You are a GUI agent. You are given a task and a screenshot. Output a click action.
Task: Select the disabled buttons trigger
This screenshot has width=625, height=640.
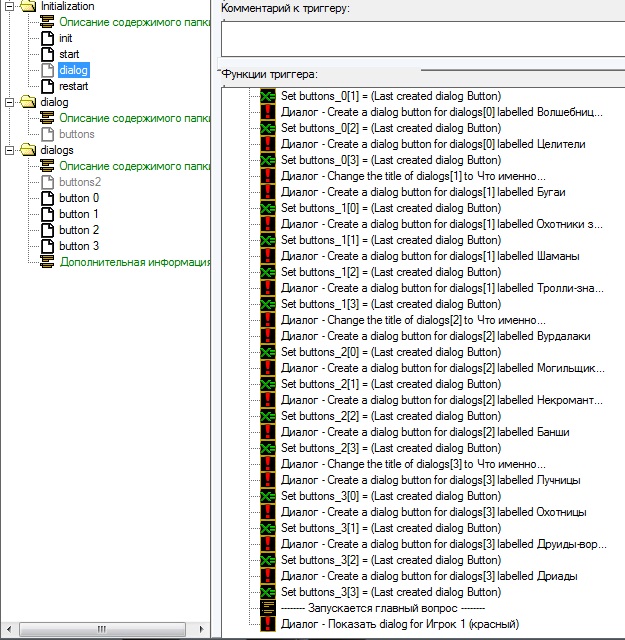(x=77, y=134)
